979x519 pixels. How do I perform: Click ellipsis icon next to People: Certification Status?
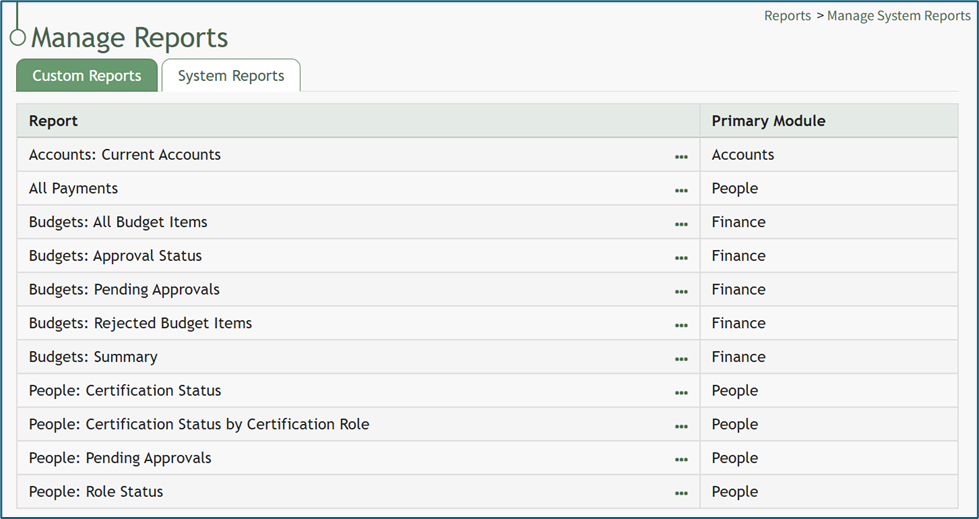click(681, 392)
